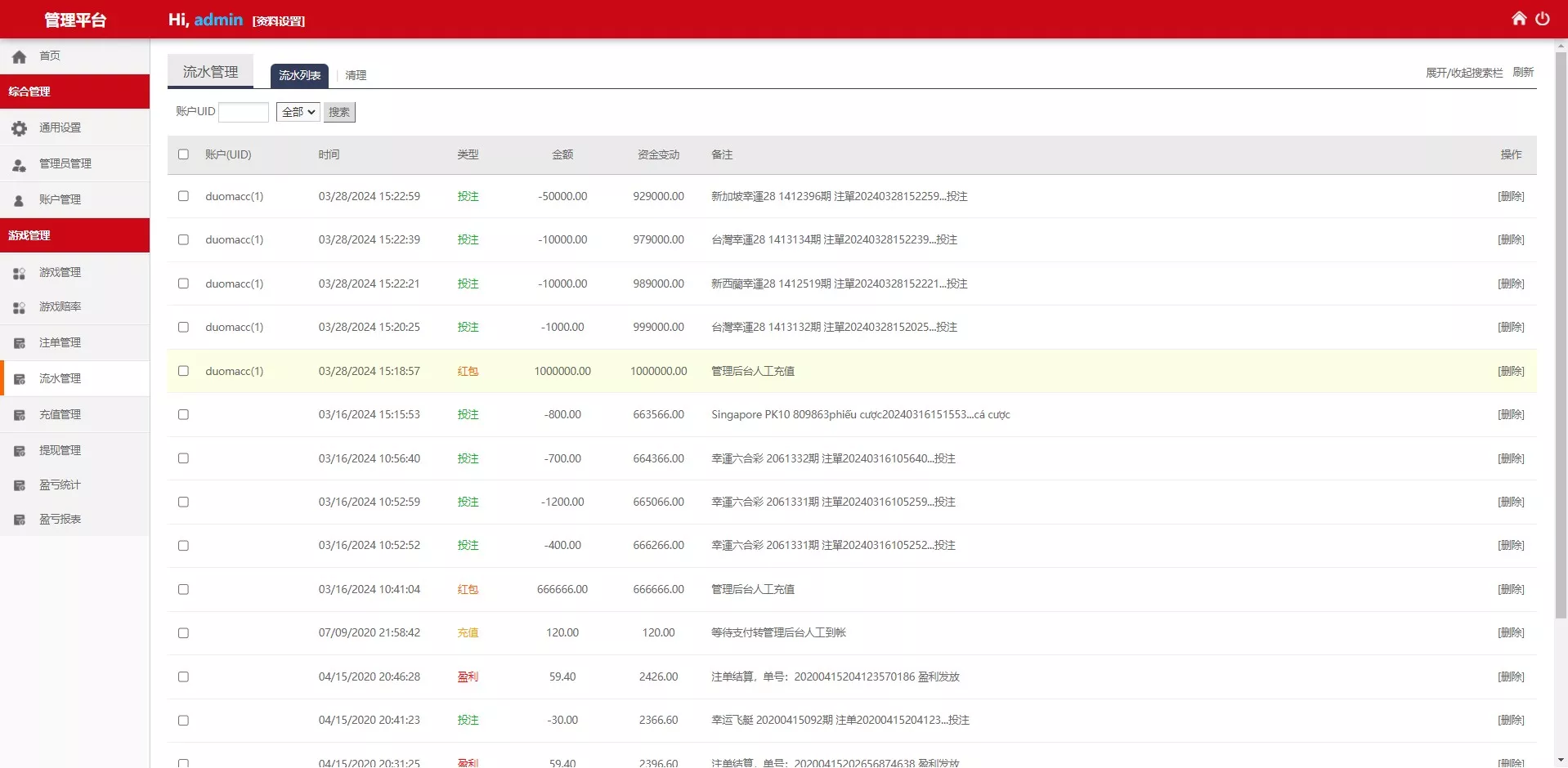1568x768 pixels.
Task: Select the 首页 home icon in sidebar
Action: (x=18, y=56)
